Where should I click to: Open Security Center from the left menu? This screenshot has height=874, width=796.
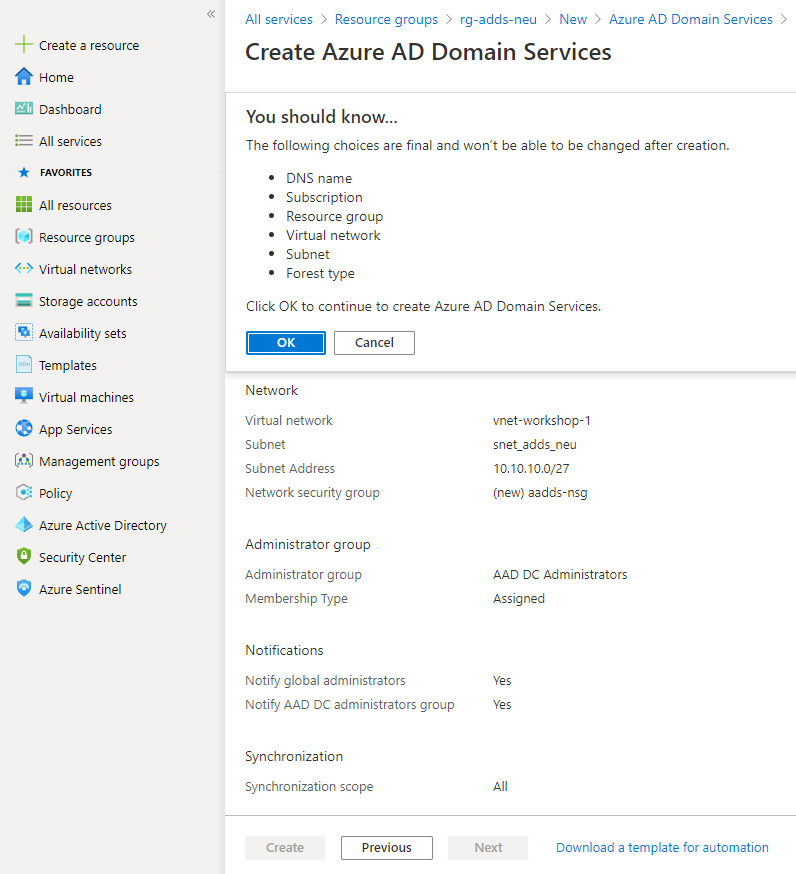tap(22, 557)
